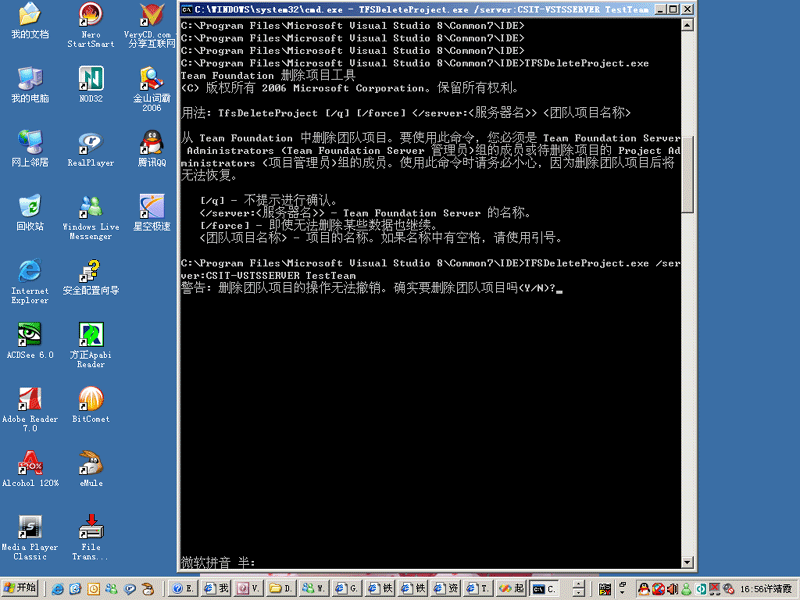Click the NOD32 tray icon
The image size is (800, 600).
coord(701,589)
